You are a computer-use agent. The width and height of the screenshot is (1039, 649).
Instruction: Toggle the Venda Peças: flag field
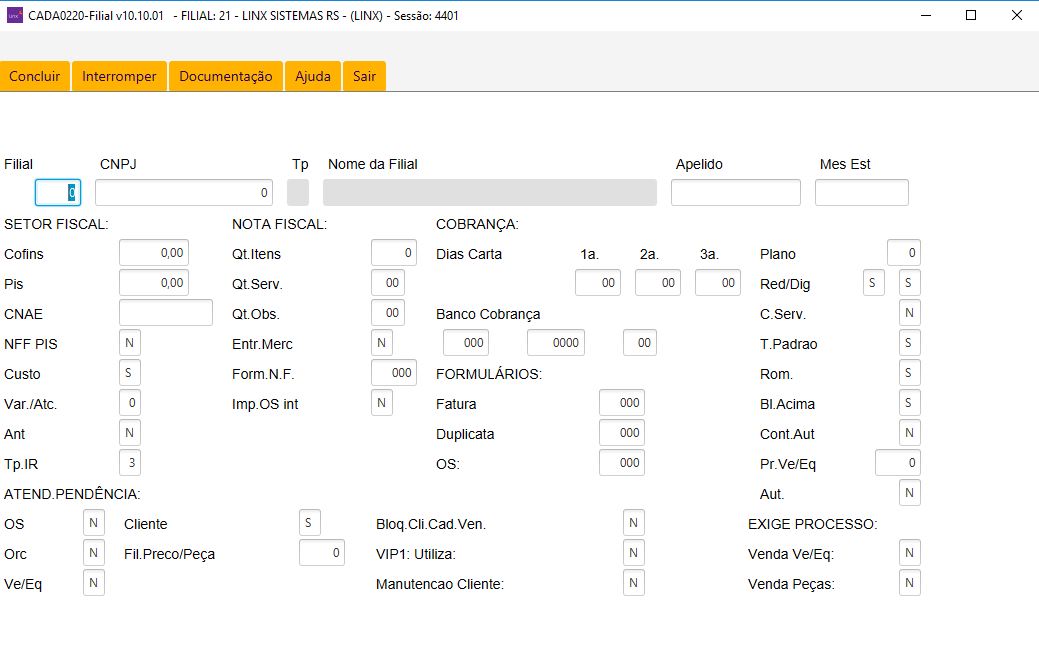pyautogui.click(x=910, y=583)
